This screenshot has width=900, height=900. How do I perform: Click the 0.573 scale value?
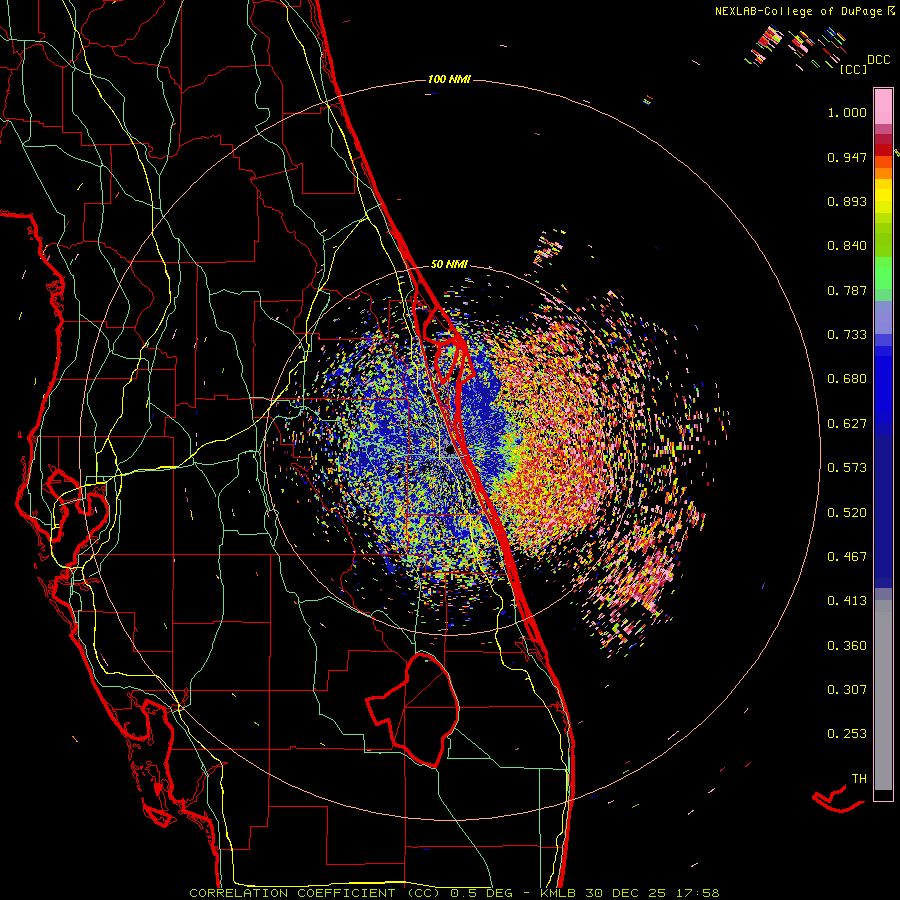(x=847, y=468)
